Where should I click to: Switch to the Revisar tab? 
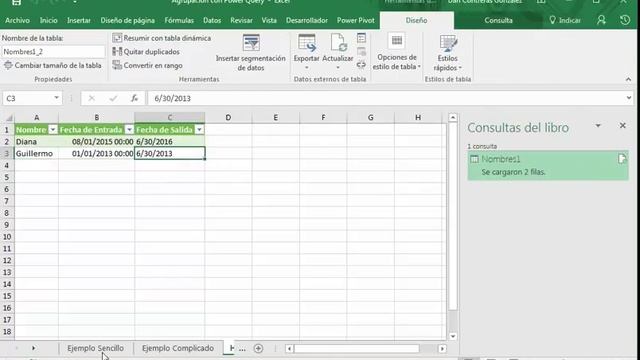[x=241, y=20]
